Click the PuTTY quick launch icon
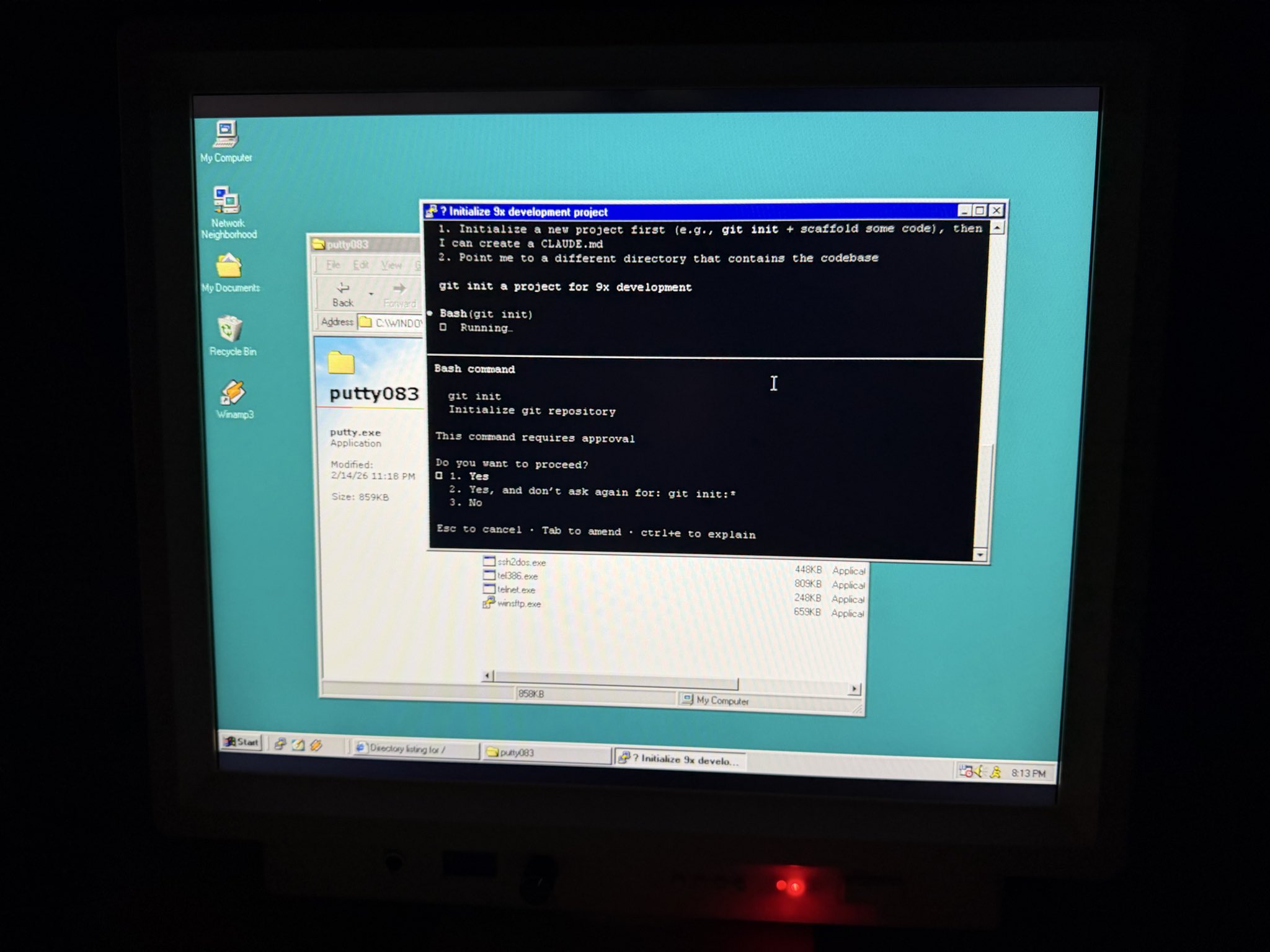Viewport: 1270px width, 952px height. (x=280, y=744)
